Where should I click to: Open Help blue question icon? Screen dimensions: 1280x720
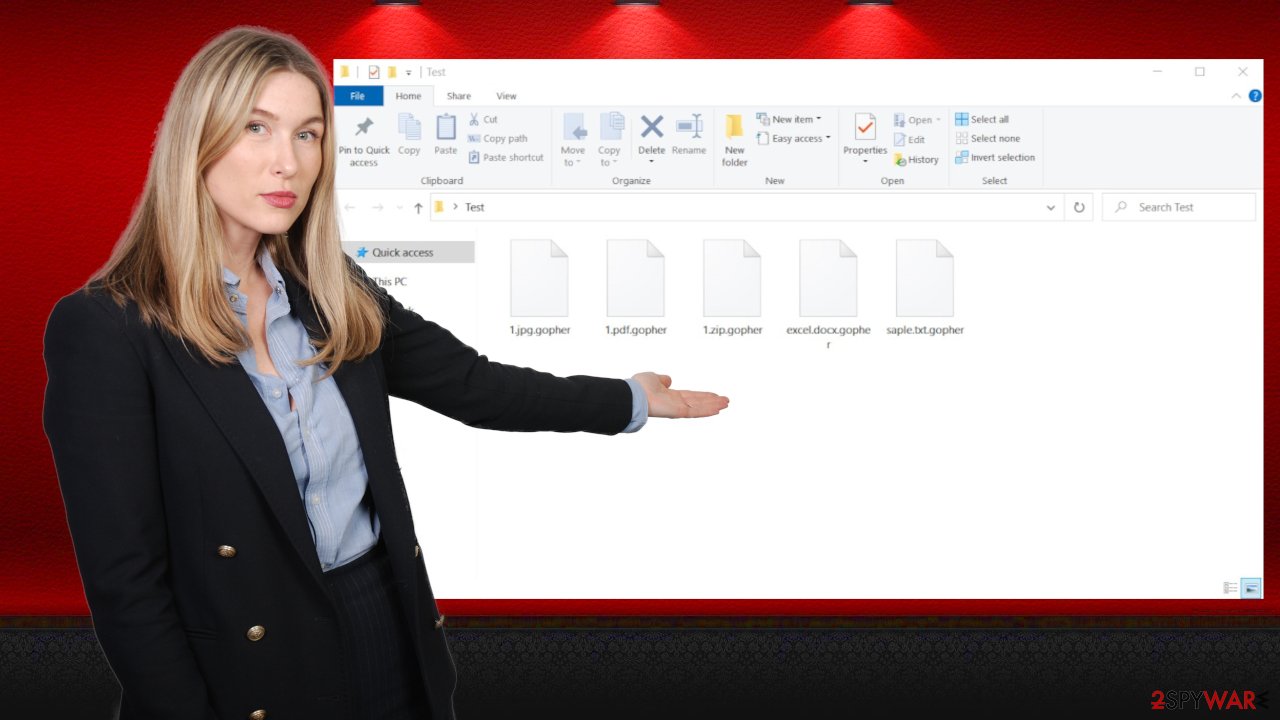(1255, 96)
